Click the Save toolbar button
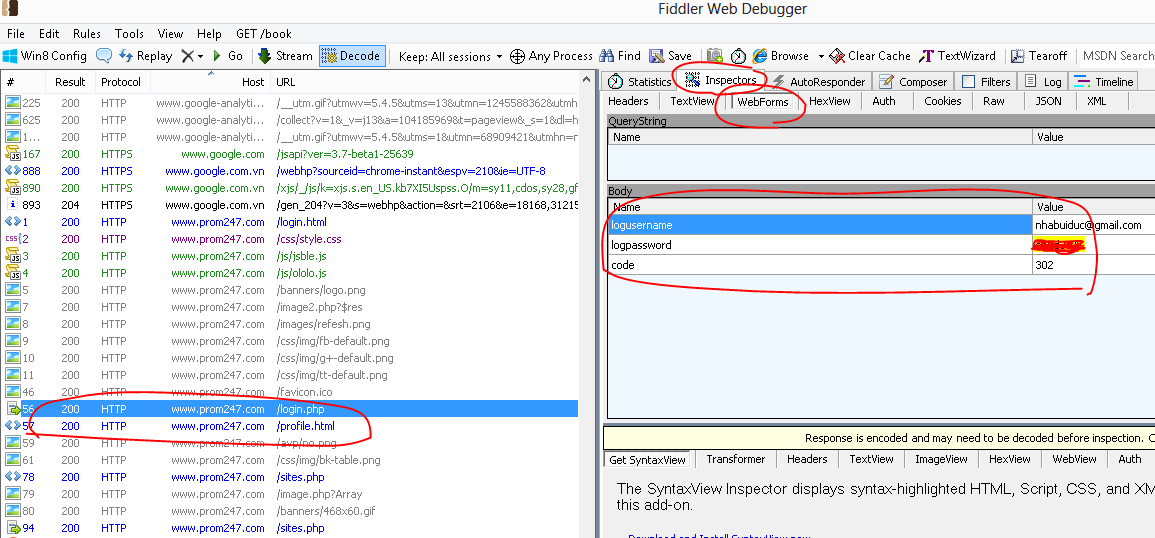 coord(670,56)
